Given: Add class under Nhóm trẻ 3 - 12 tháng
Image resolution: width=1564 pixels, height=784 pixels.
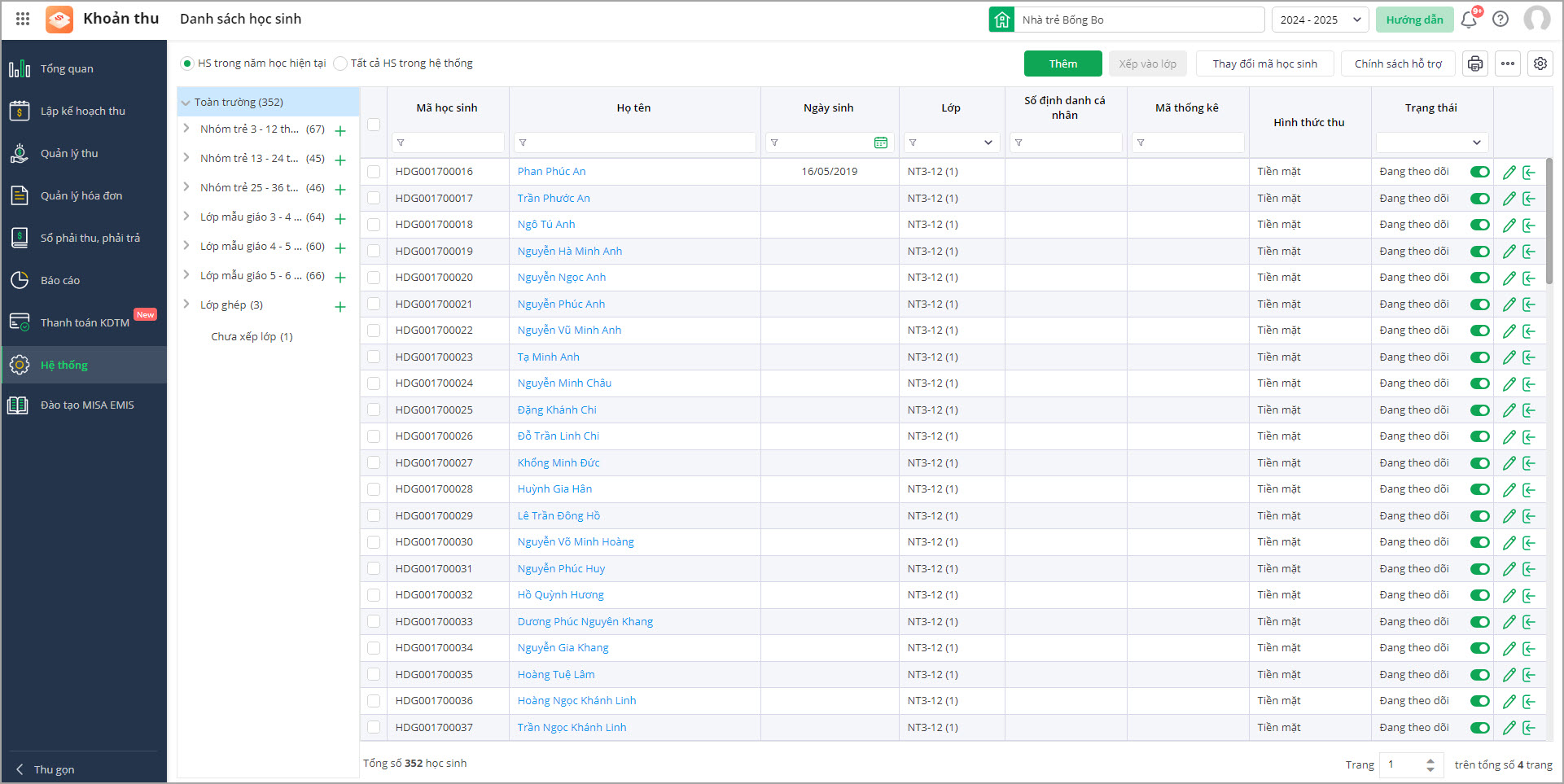Looking at the screenshot, I should 340,130.
